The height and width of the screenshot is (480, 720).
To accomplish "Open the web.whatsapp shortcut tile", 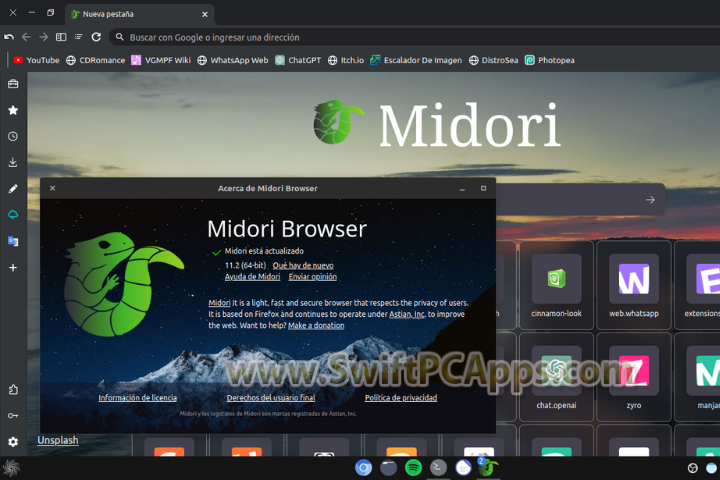I will point(634,285).
